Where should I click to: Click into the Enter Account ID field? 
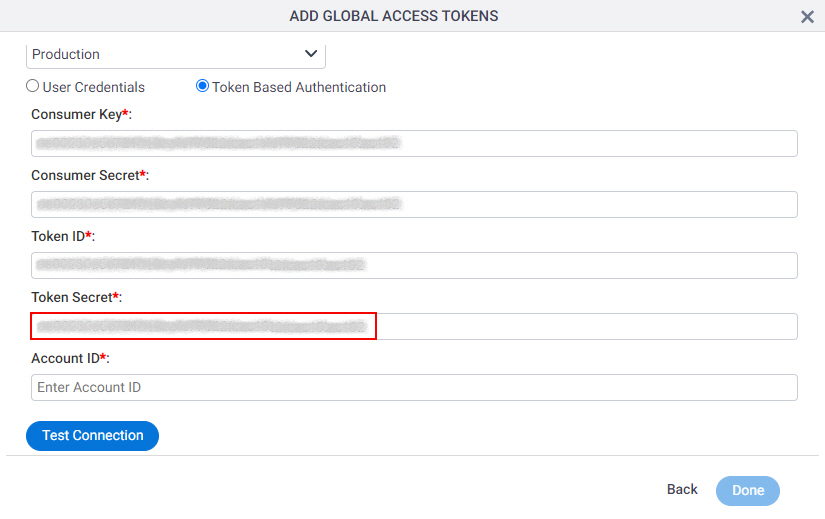(x=414, y=387)
